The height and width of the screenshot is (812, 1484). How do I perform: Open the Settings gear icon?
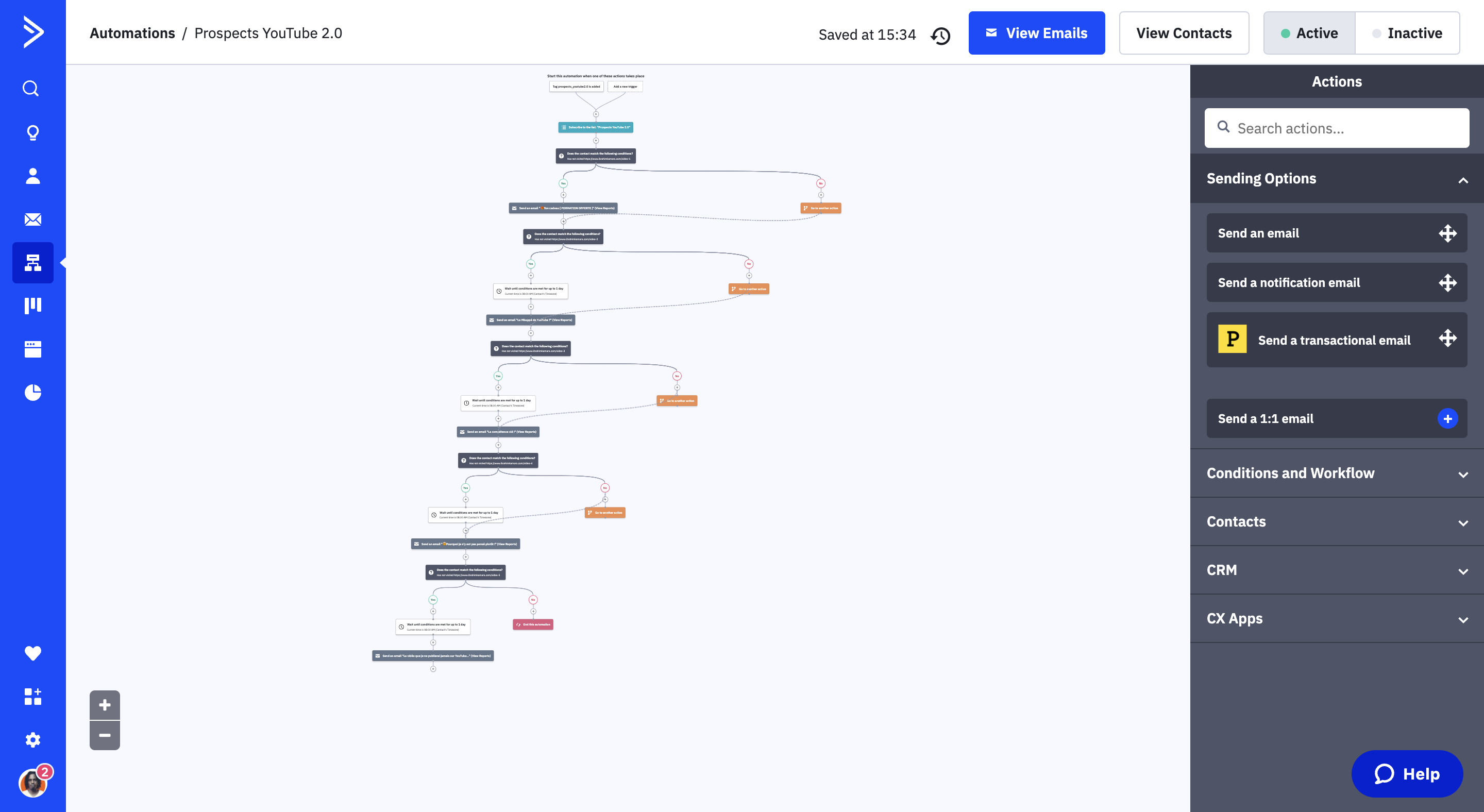[33, 739]
